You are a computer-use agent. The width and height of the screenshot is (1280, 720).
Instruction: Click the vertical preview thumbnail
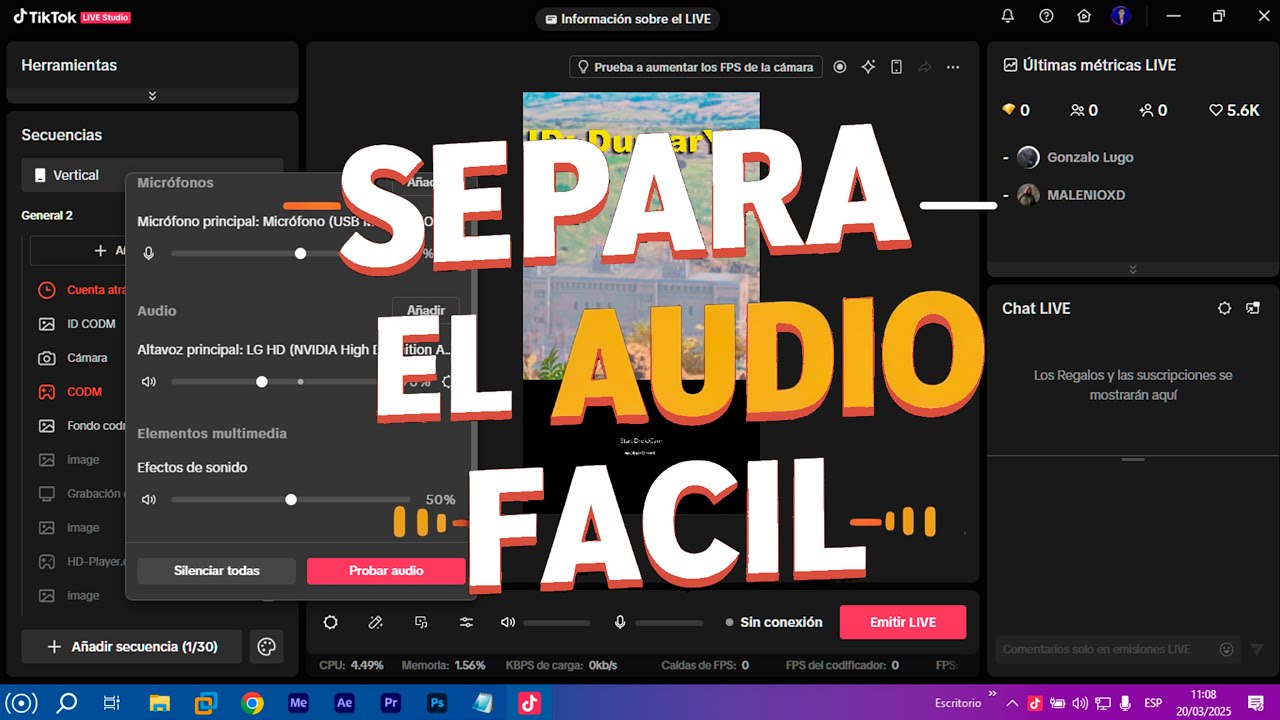[641, 302]
